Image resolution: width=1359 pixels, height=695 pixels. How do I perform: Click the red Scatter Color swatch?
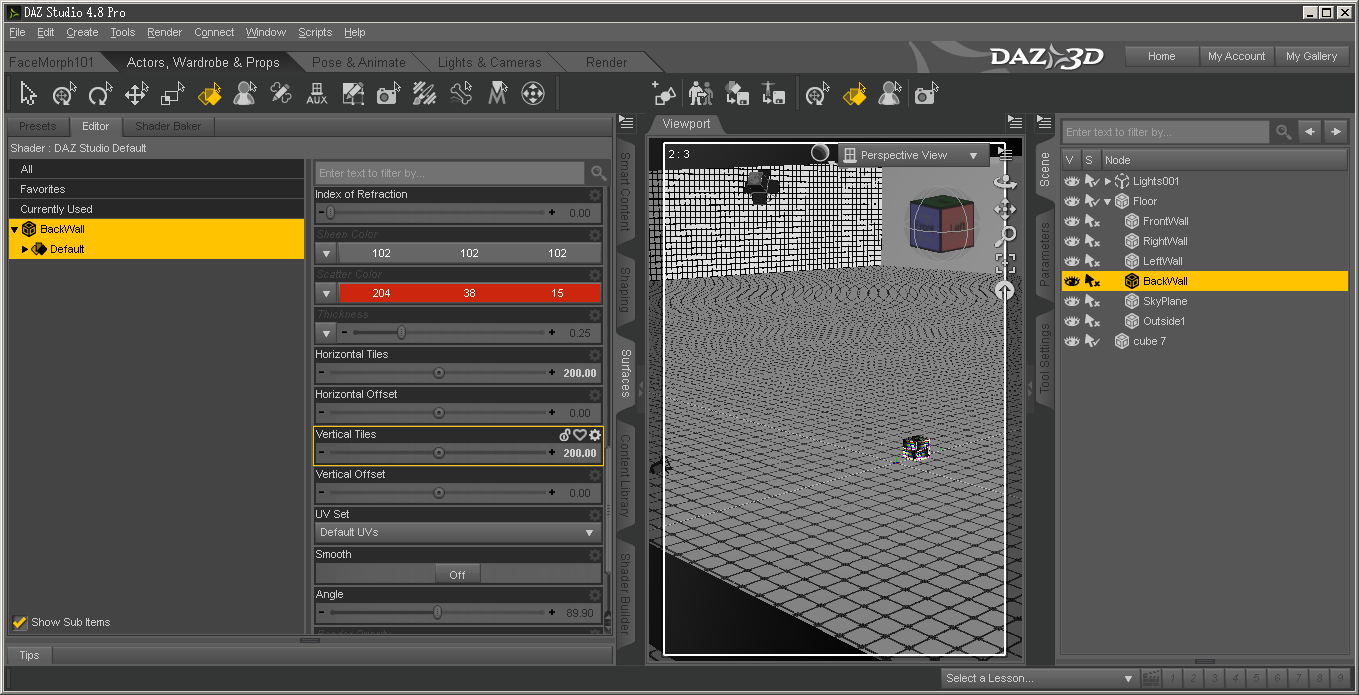(x=469, y=293)
